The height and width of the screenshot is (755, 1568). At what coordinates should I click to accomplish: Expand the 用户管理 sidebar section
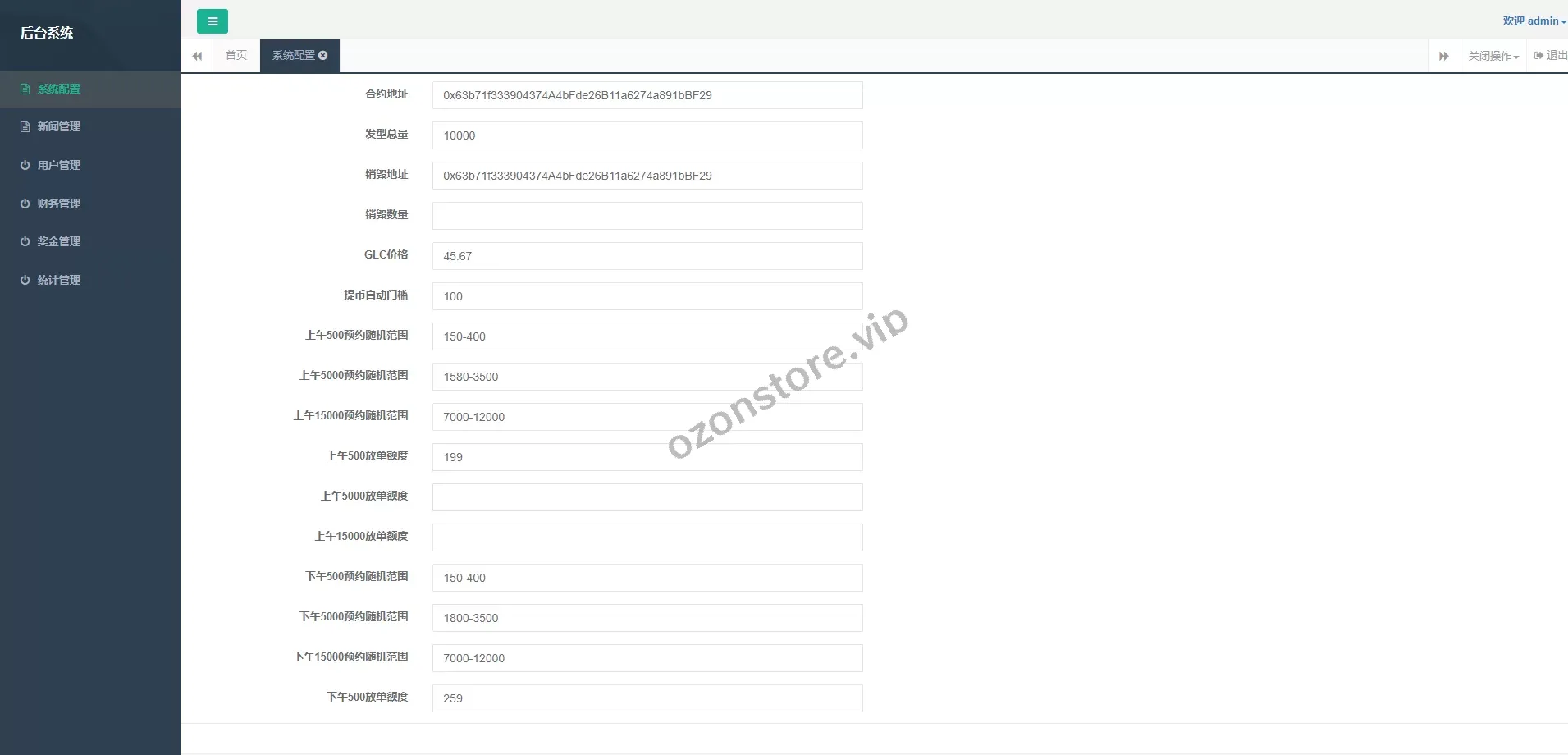pos(58,165)
